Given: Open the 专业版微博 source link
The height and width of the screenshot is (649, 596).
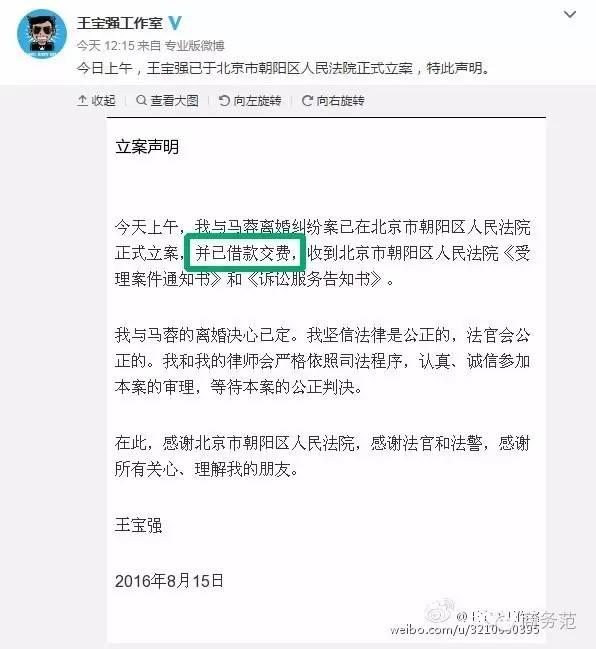Looking at the screenshot, I should pyautogui.click(x=194, y=46).
